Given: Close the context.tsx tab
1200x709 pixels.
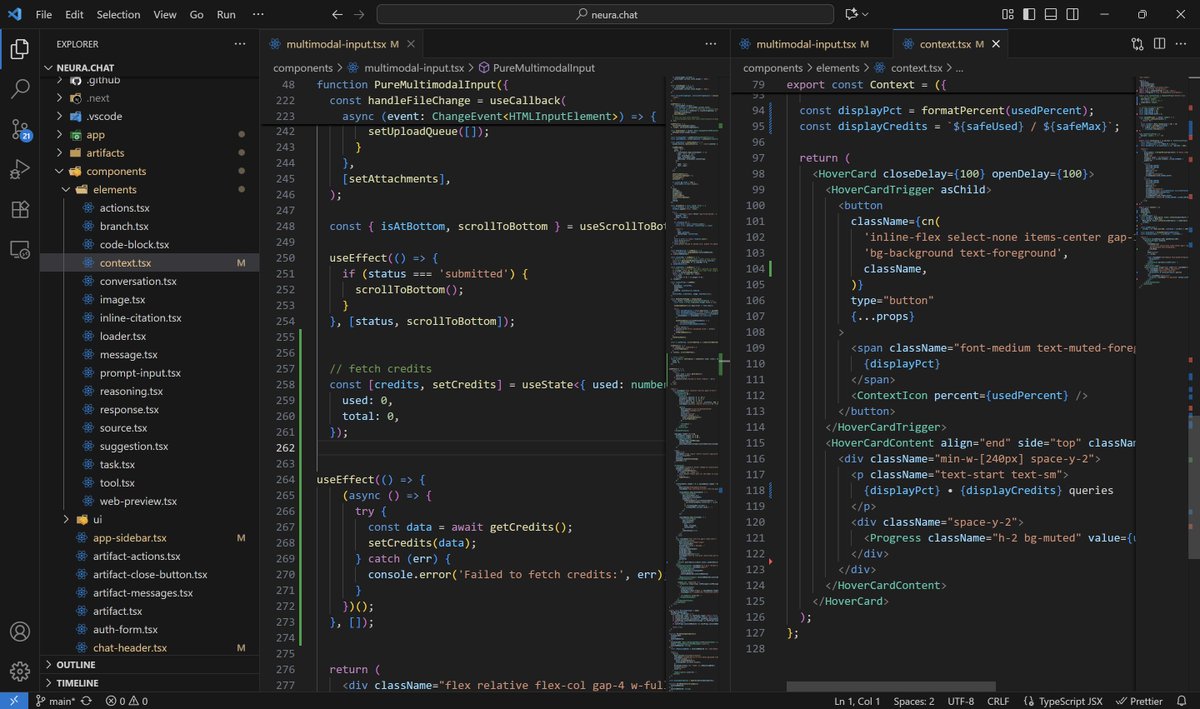Looking at the screenshot, I should pyautogui.click(x=997, y=45).
